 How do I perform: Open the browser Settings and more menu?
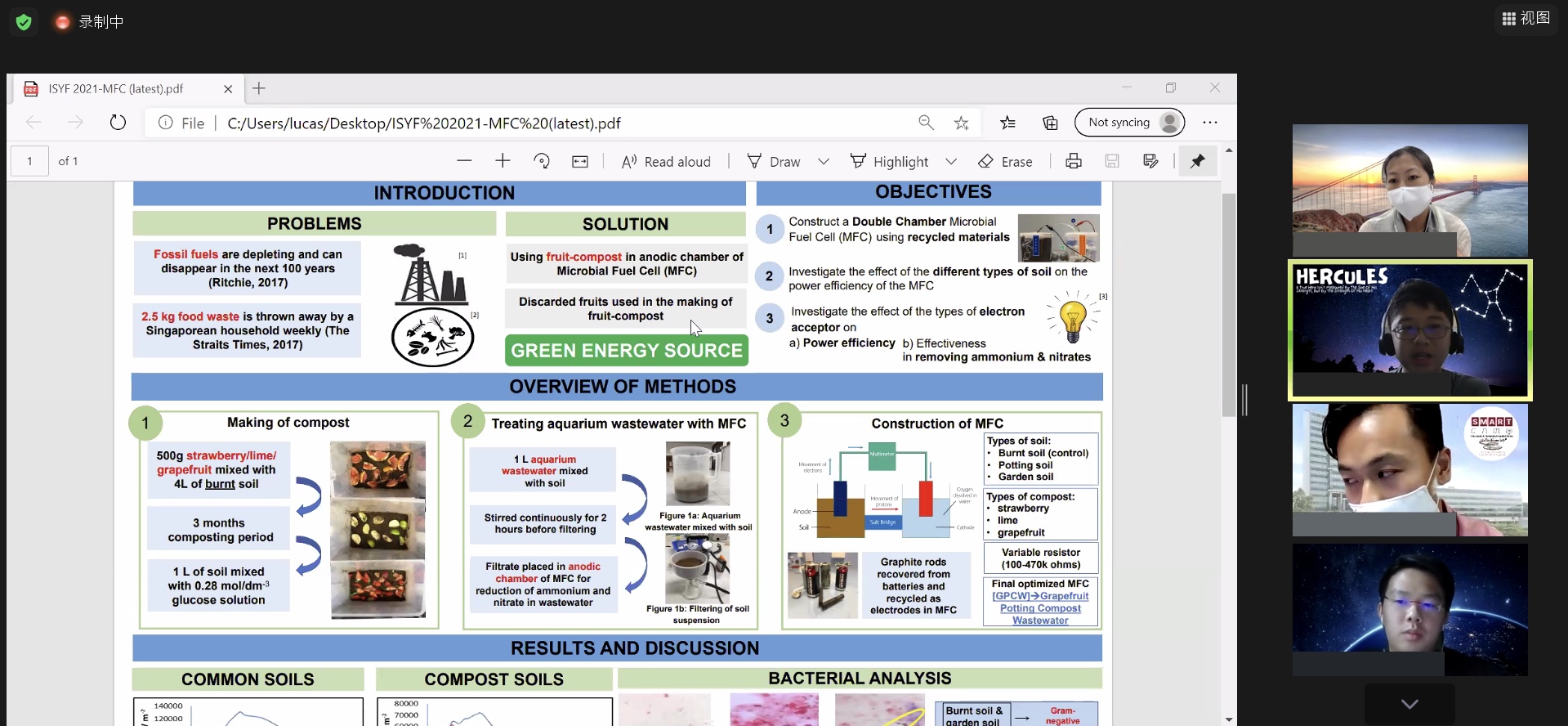[1210, 123]
